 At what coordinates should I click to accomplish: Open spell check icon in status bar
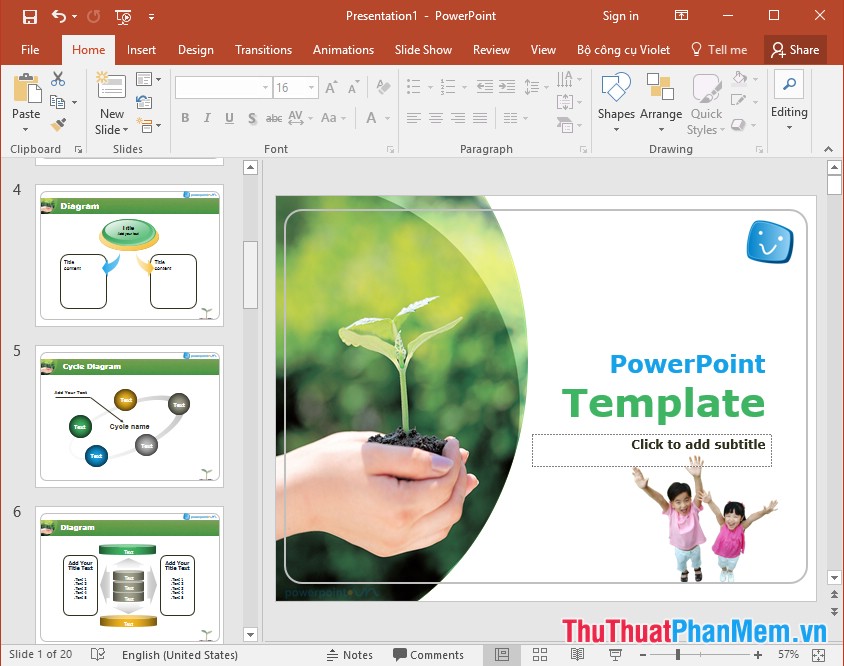tap(98, 654)
